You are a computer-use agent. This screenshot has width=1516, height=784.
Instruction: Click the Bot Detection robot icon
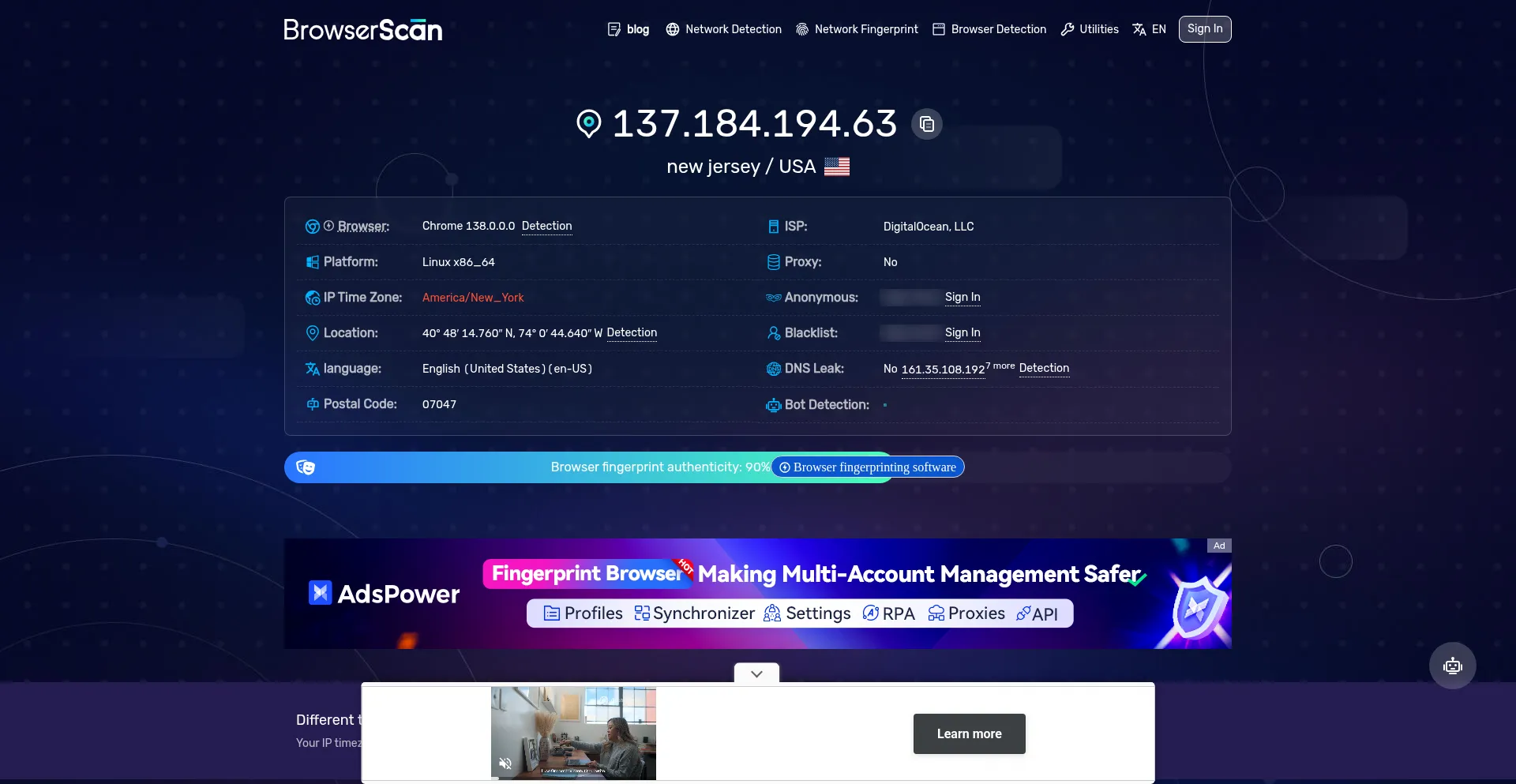(774, 405)
